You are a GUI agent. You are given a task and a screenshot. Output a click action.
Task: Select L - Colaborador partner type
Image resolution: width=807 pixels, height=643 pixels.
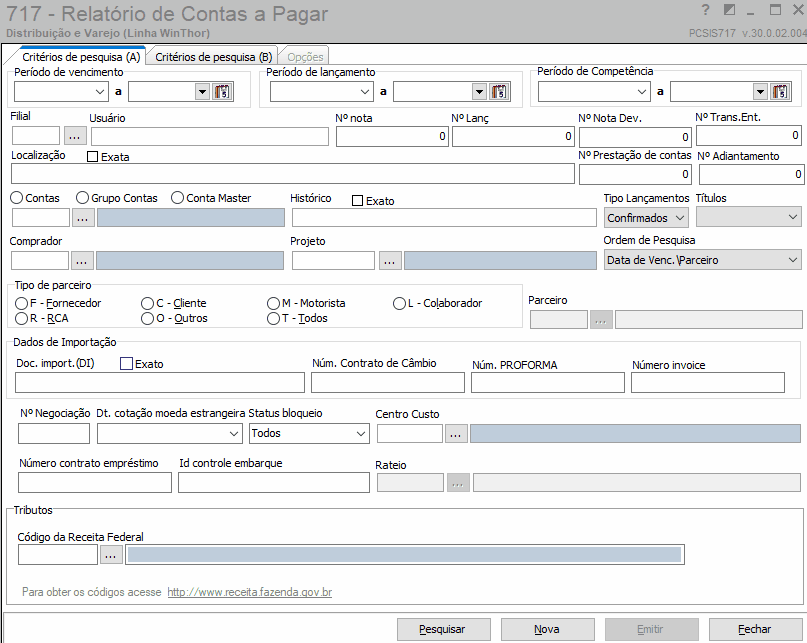click(399, 303)
